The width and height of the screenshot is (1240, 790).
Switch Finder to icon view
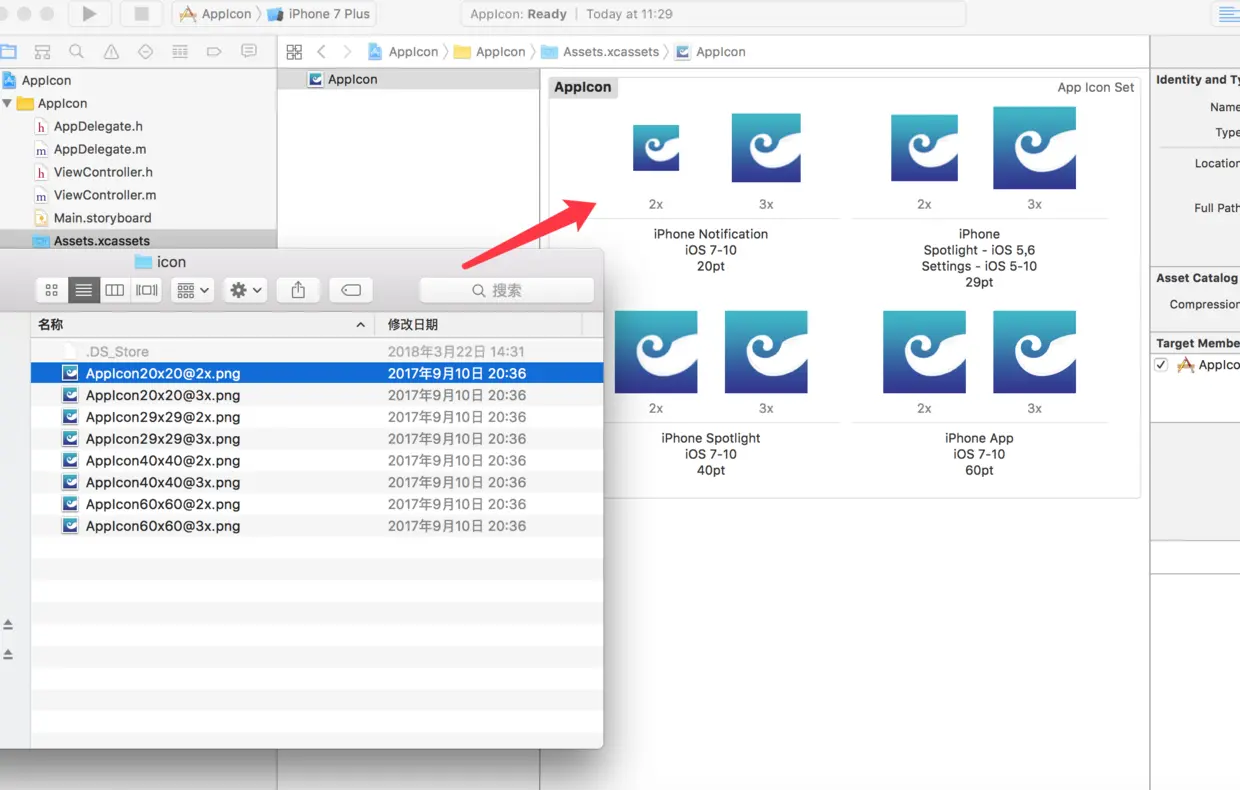coord(52,290)
